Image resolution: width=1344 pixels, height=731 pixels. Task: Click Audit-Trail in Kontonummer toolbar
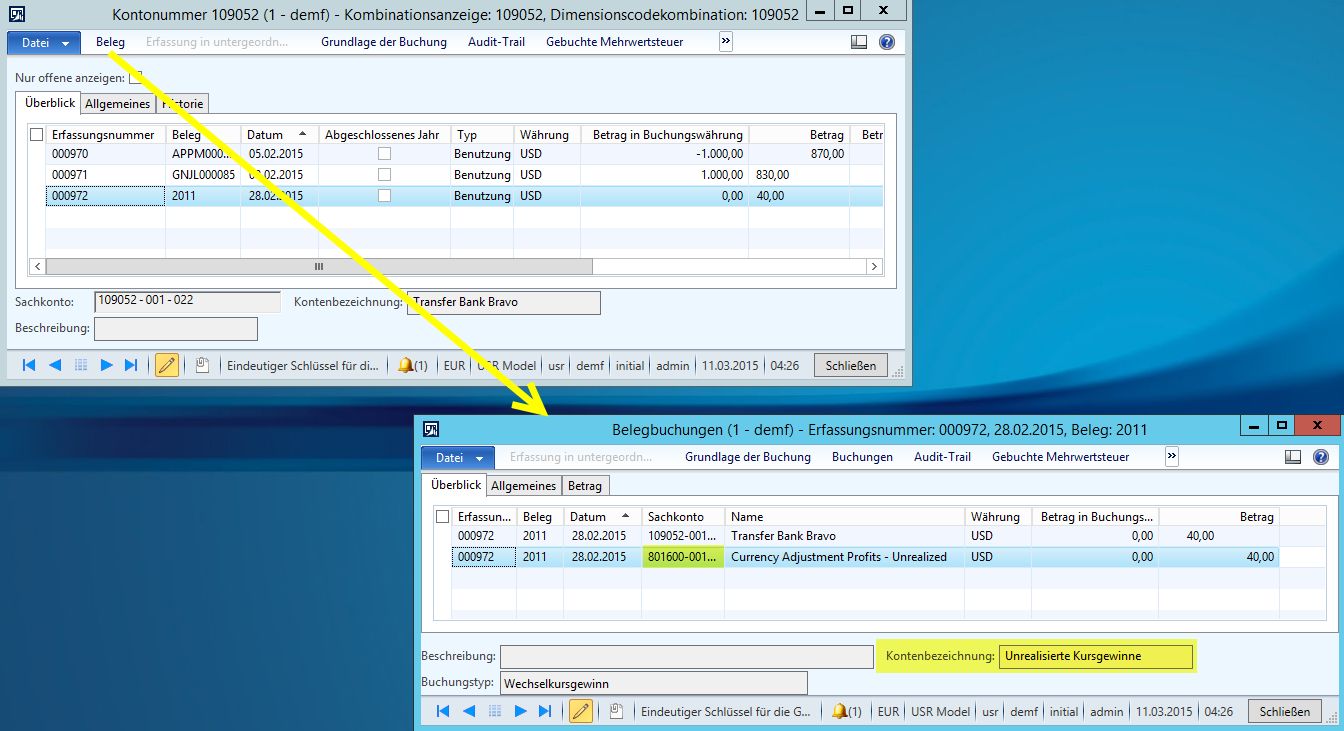coord(496,42)
